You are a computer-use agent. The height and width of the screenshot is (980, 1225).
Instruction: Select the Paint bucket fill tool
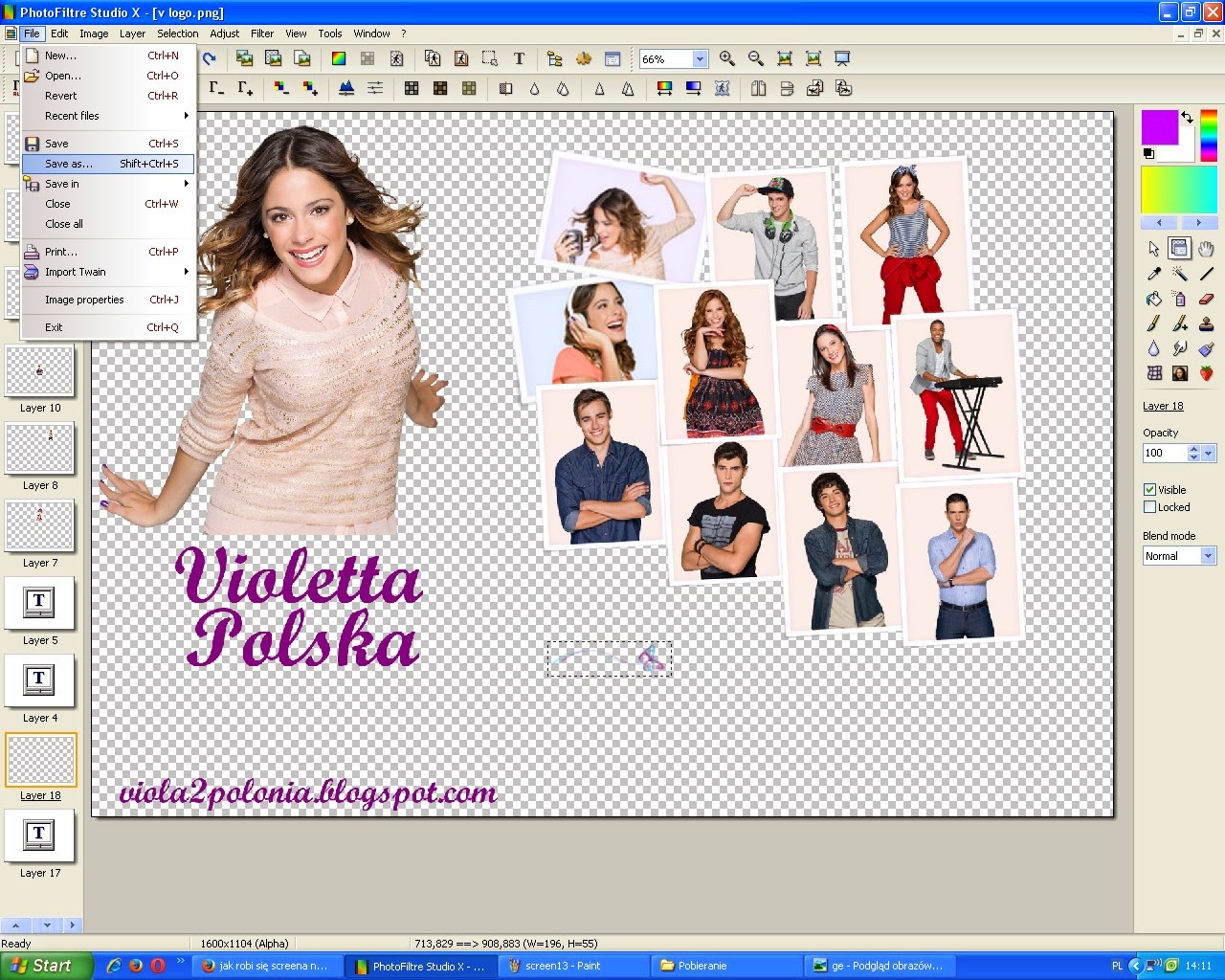pos(1154,299)
